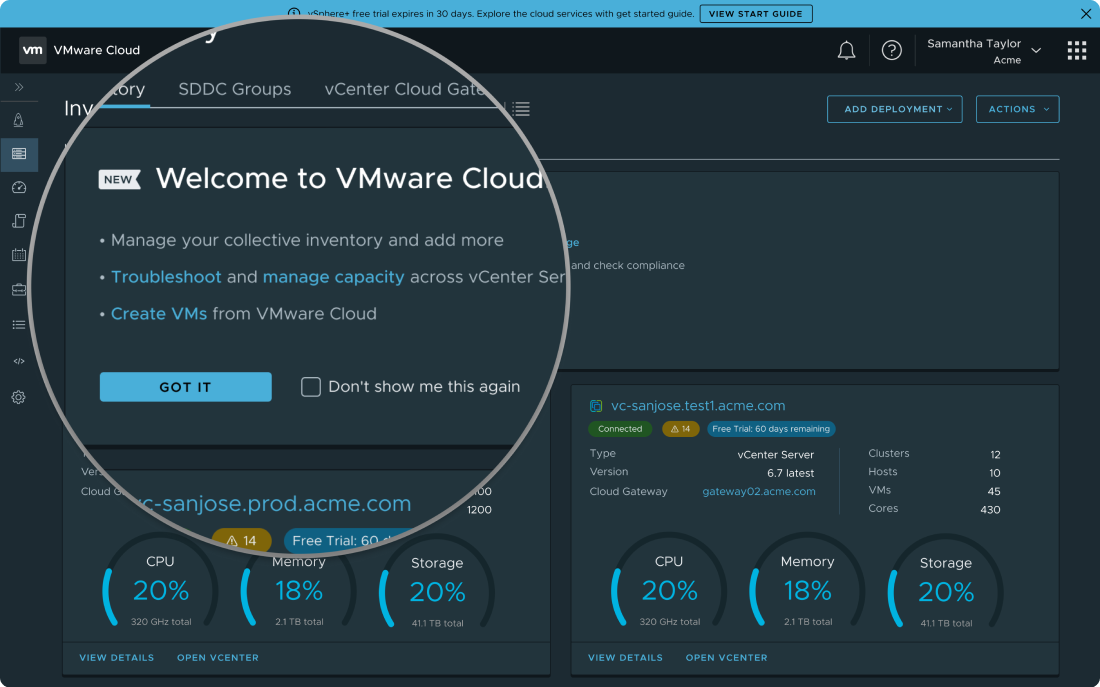The height and width of the screenshot is (687, 1100).
Task: Click Free Trial: 60 days remaining badge
Action: click(x=771, y=429)
